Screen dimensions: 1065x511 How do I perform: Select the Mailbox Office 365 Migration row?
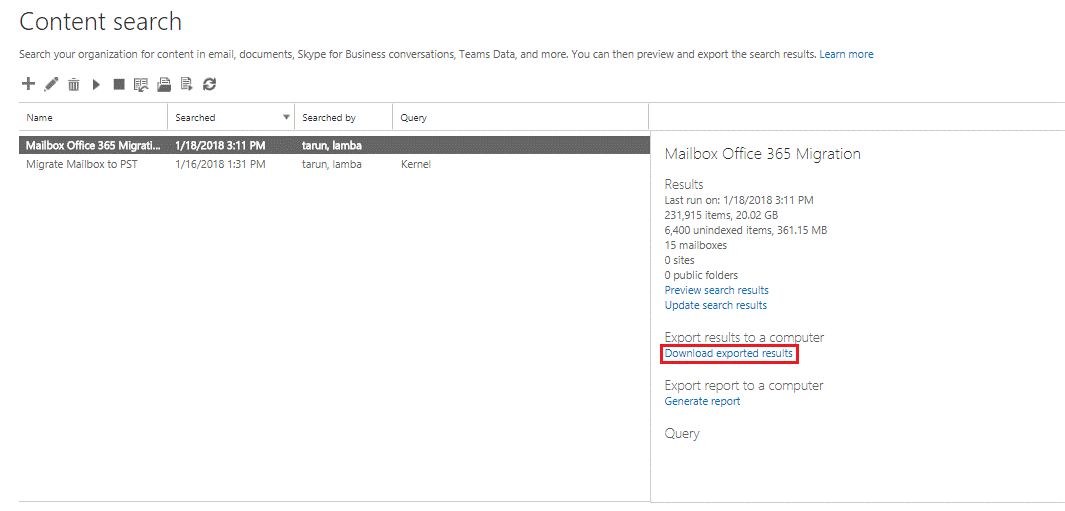pyautogui.click(x=333, y=145)
